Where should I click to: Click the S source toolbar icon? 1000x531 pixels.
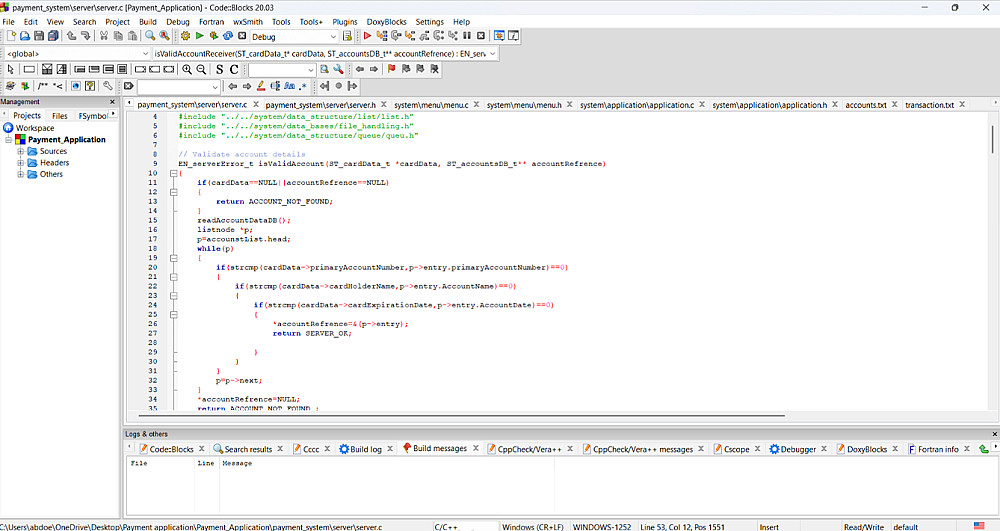coord(219,69)
